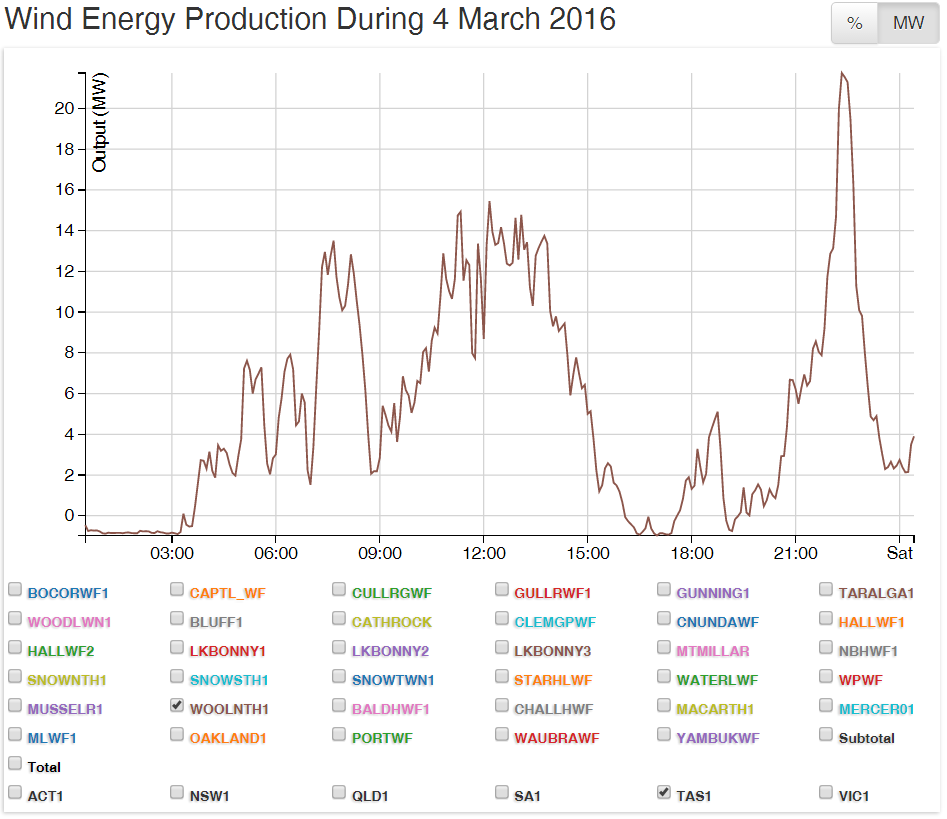Select the MW units button

pos(908,23)
